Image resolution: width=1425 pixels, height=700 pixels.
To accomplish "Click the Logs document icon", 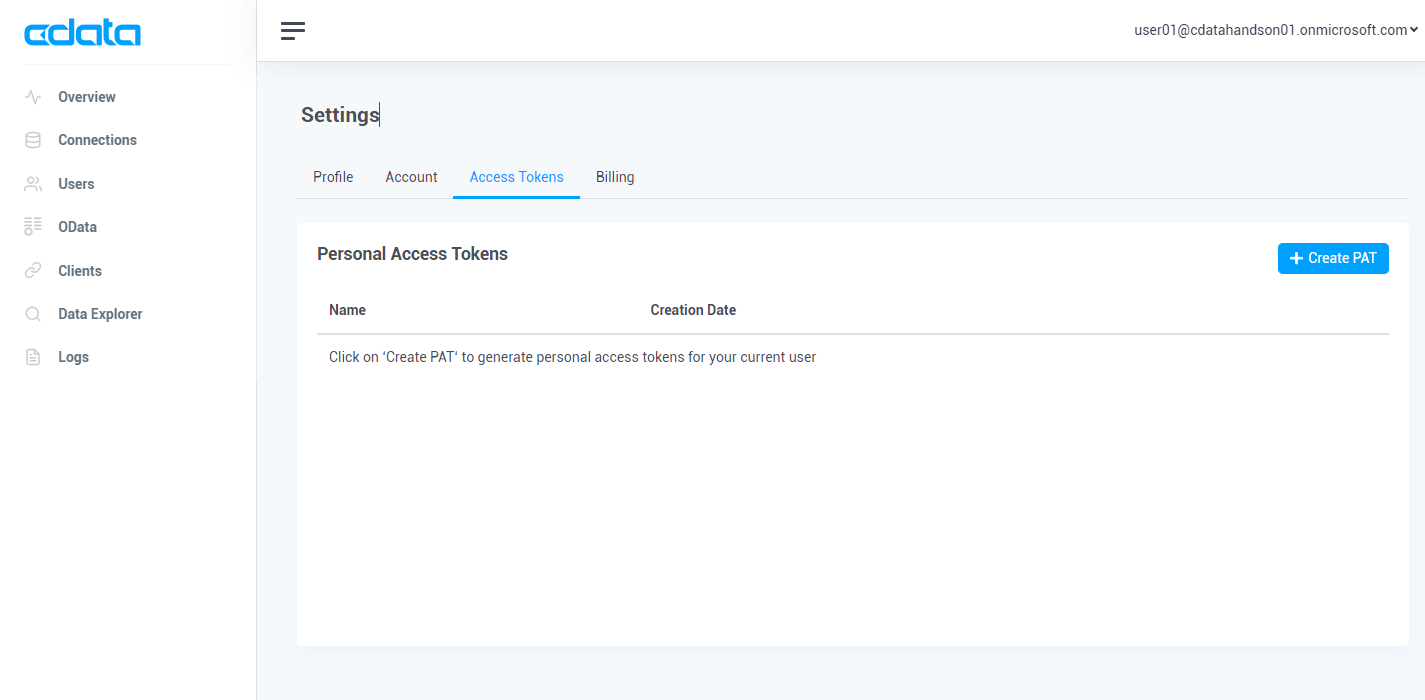I will (33, 357).
